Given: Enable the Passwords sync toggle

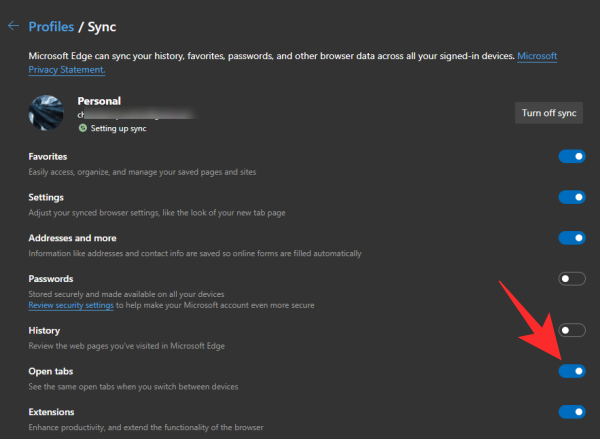Looking at the screenshot, I should point(572,279).
